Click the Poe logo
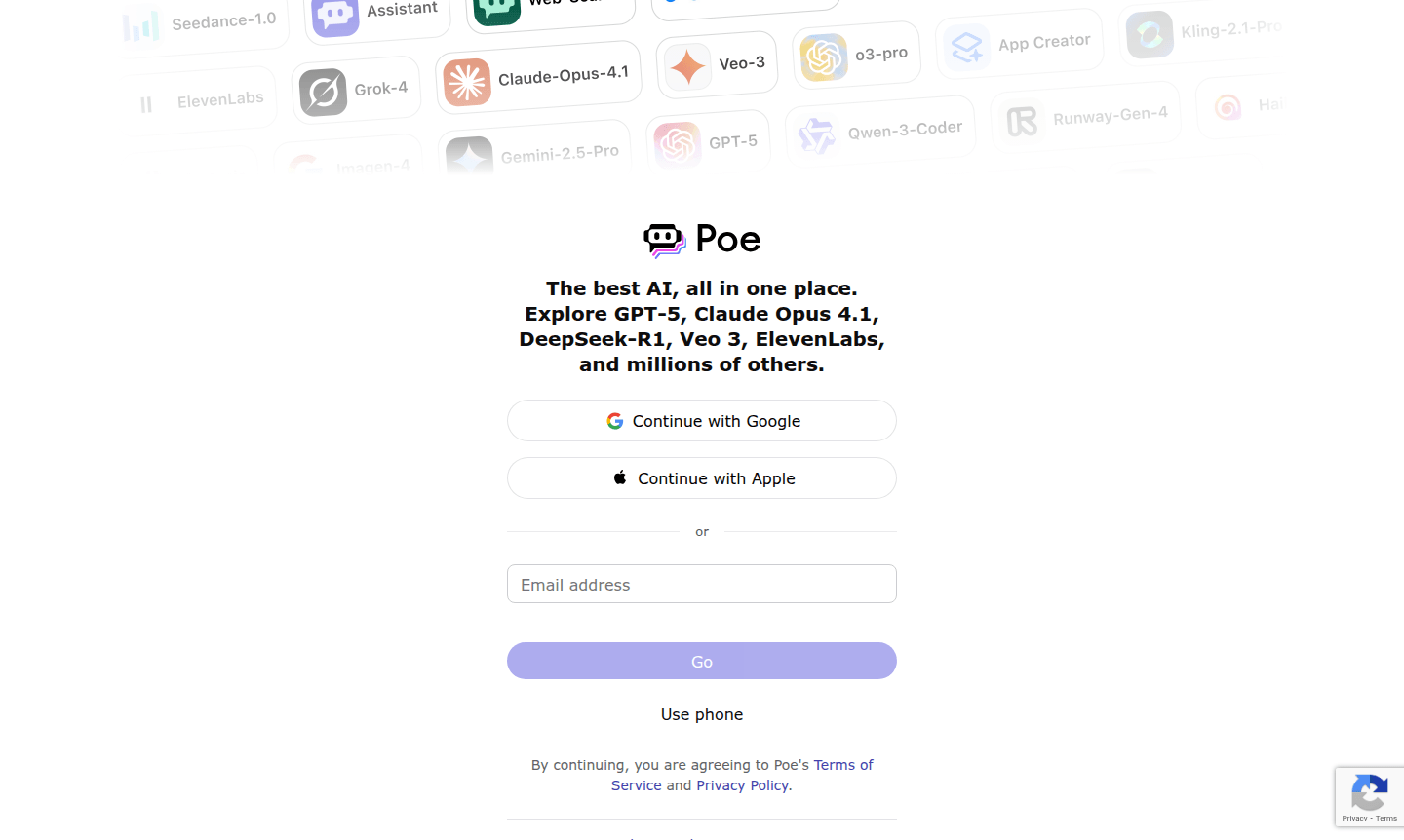This screenshot has height=840, width=1404. coord(701,239)
